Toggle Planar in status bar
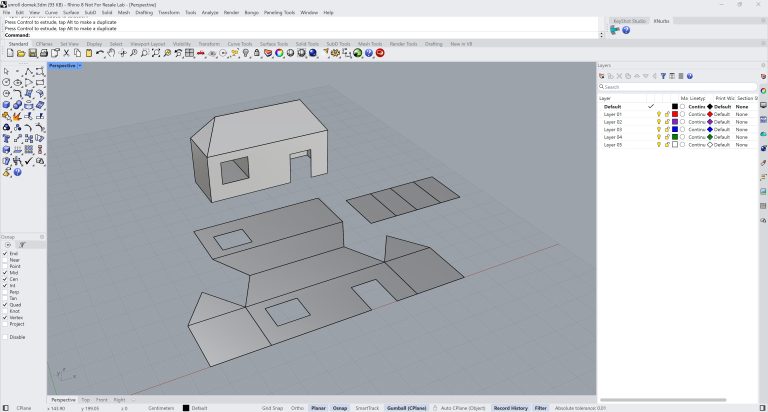This screenshot has width=768, height=412. tap(318, 408)
